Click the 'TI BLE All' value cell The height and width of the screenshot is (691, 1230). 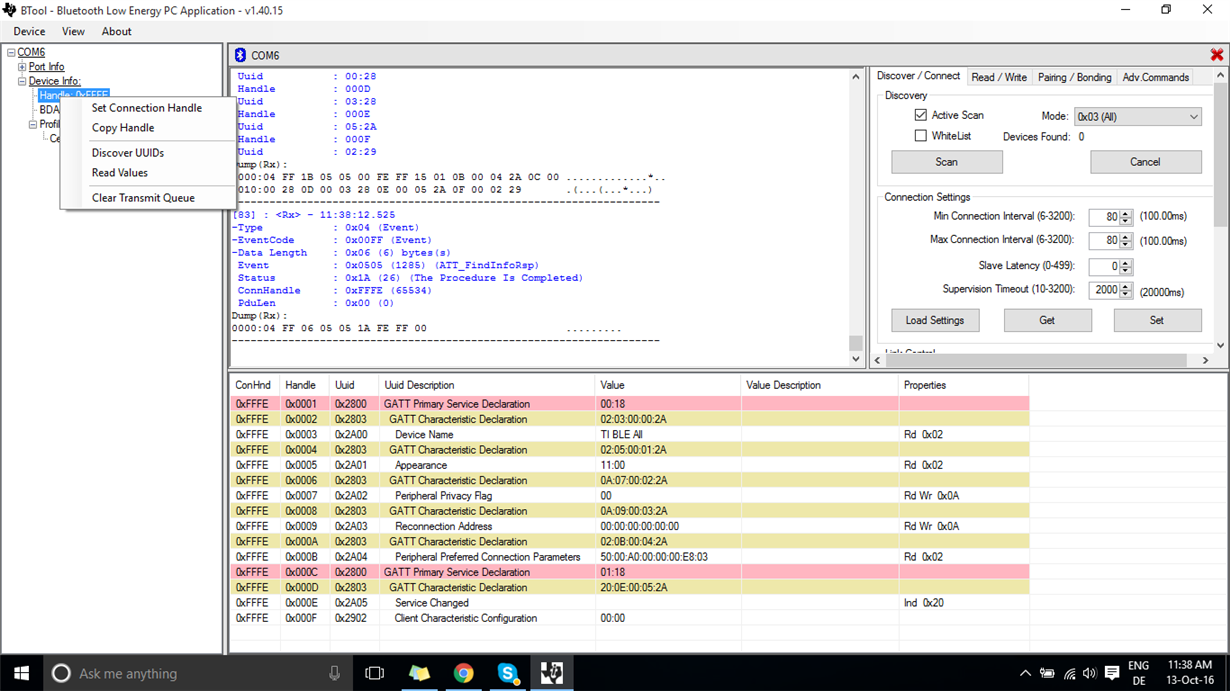pos(668,435)
